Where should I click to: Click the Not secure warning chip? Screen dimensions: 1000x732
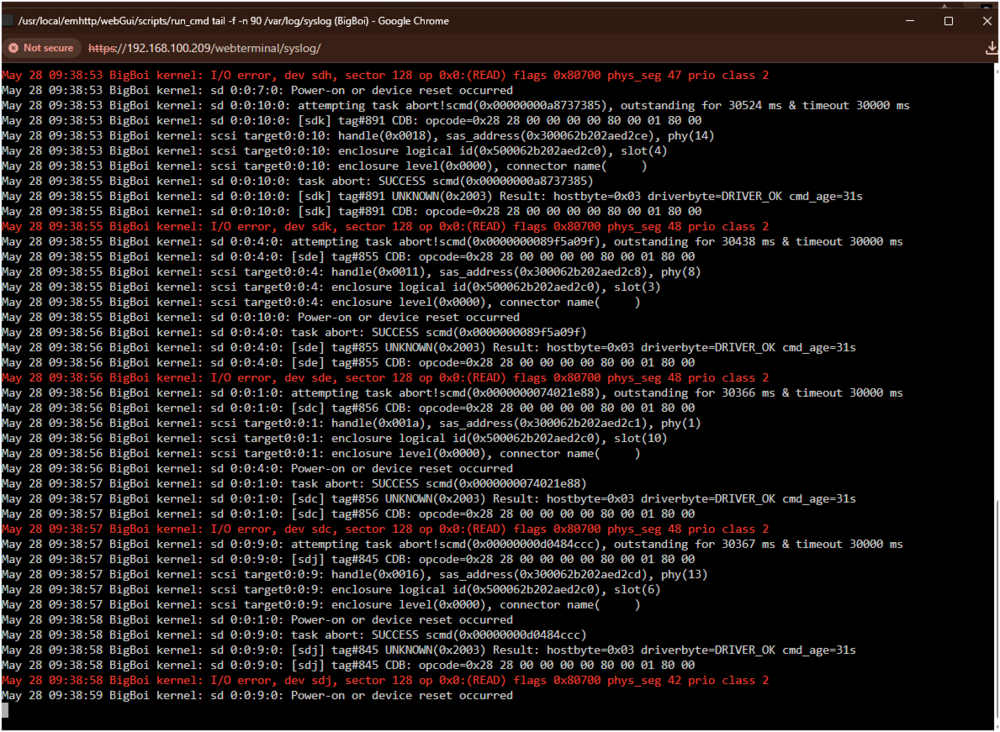[41, 48]
